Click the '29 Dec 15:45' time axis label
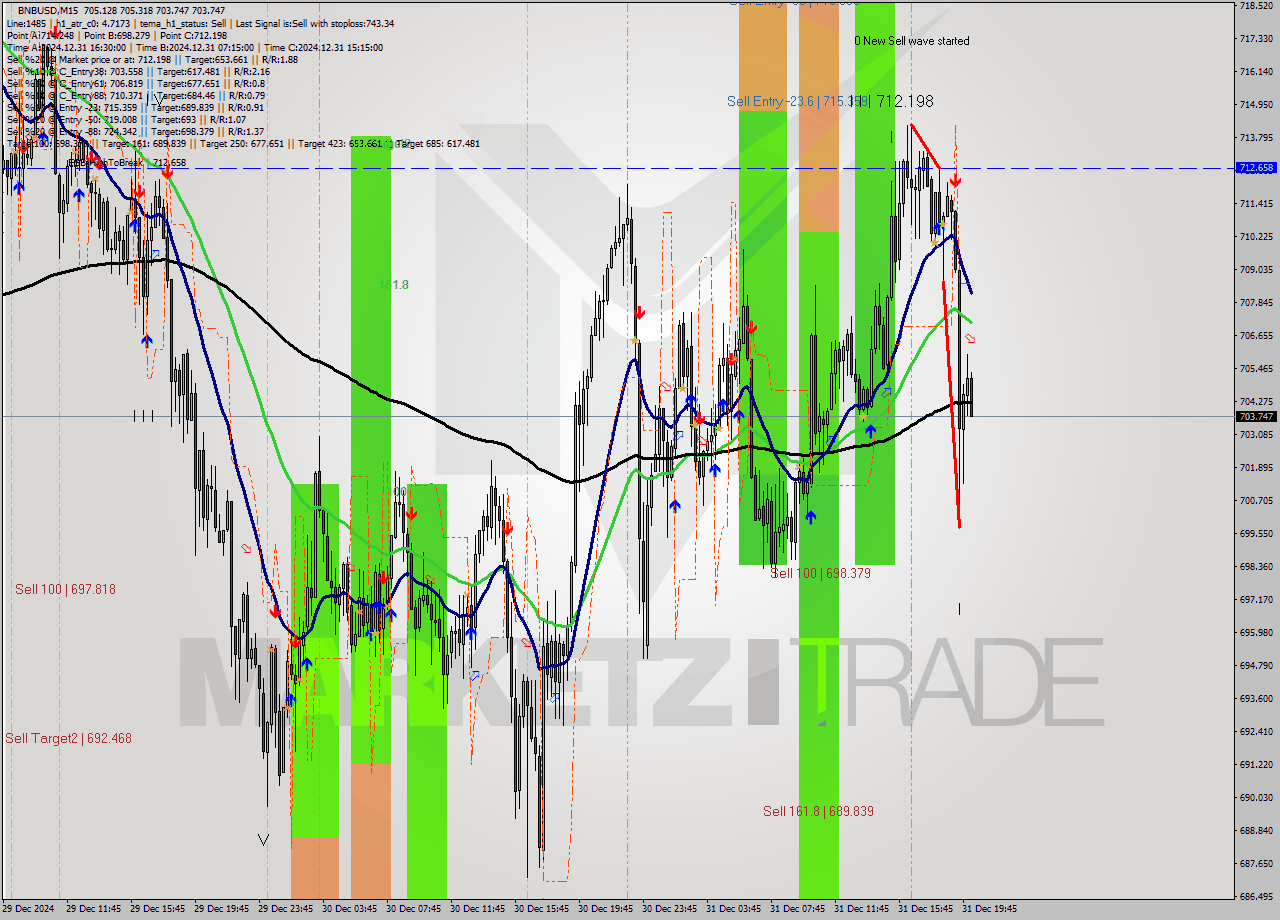The image size is (1280, 920). [x=158, y=909]
